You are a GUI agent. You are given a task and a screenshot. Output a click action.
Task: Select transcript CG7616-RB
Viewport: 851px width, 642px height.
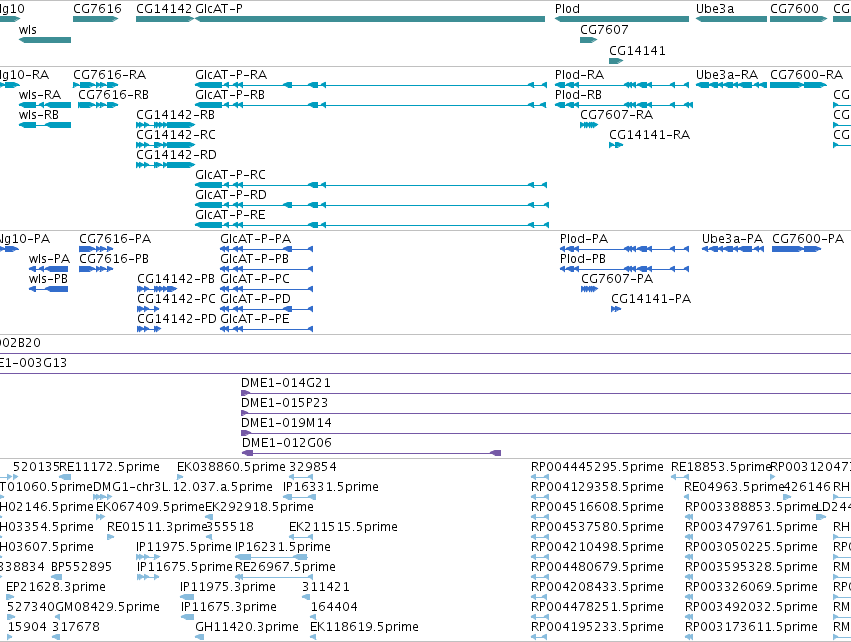tap(98, 105)
